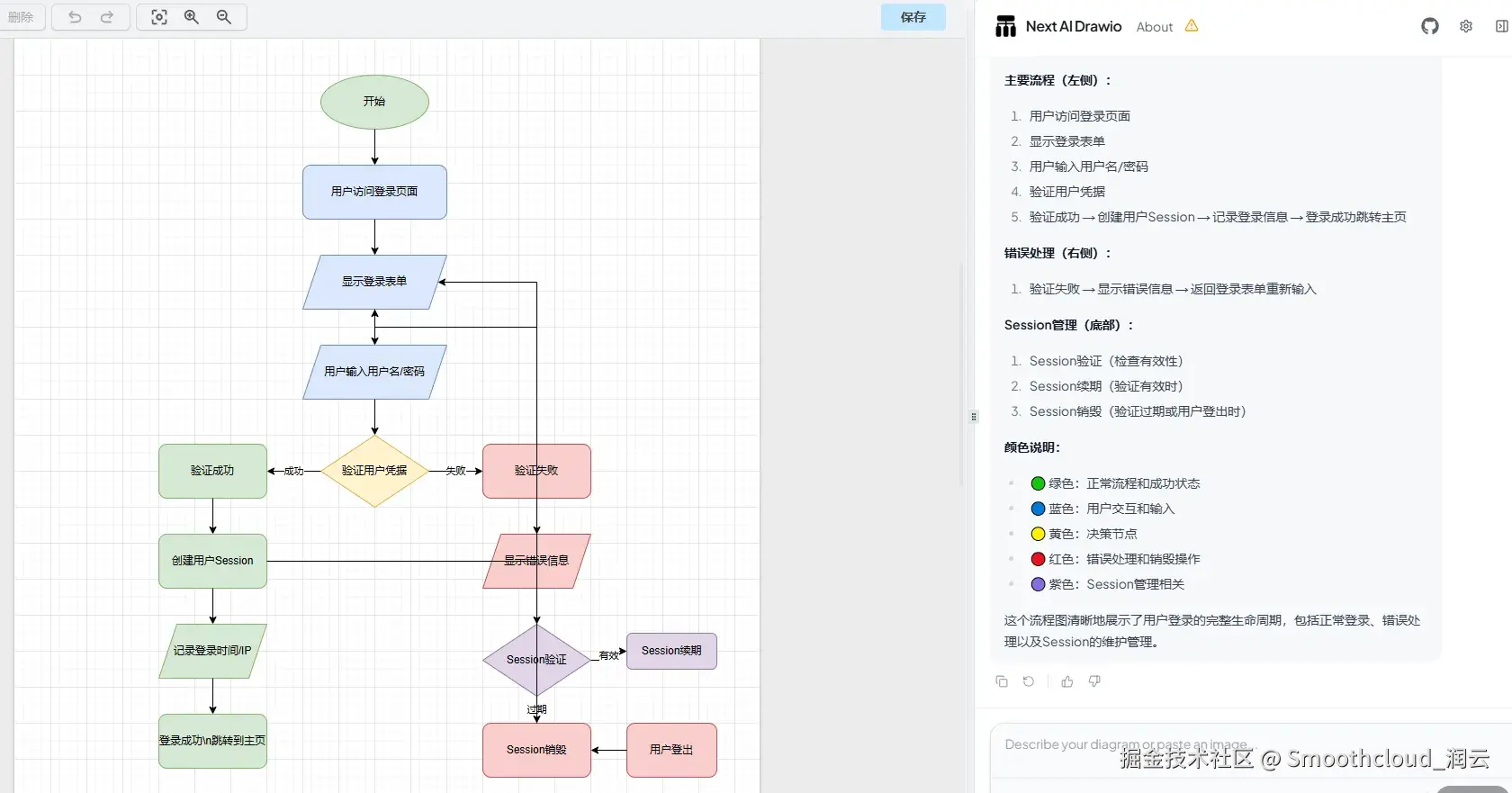The height and width of the screenshot is (793, 1512).
Task: Open the GitHub repository icon
Action: click(1430, 26)
